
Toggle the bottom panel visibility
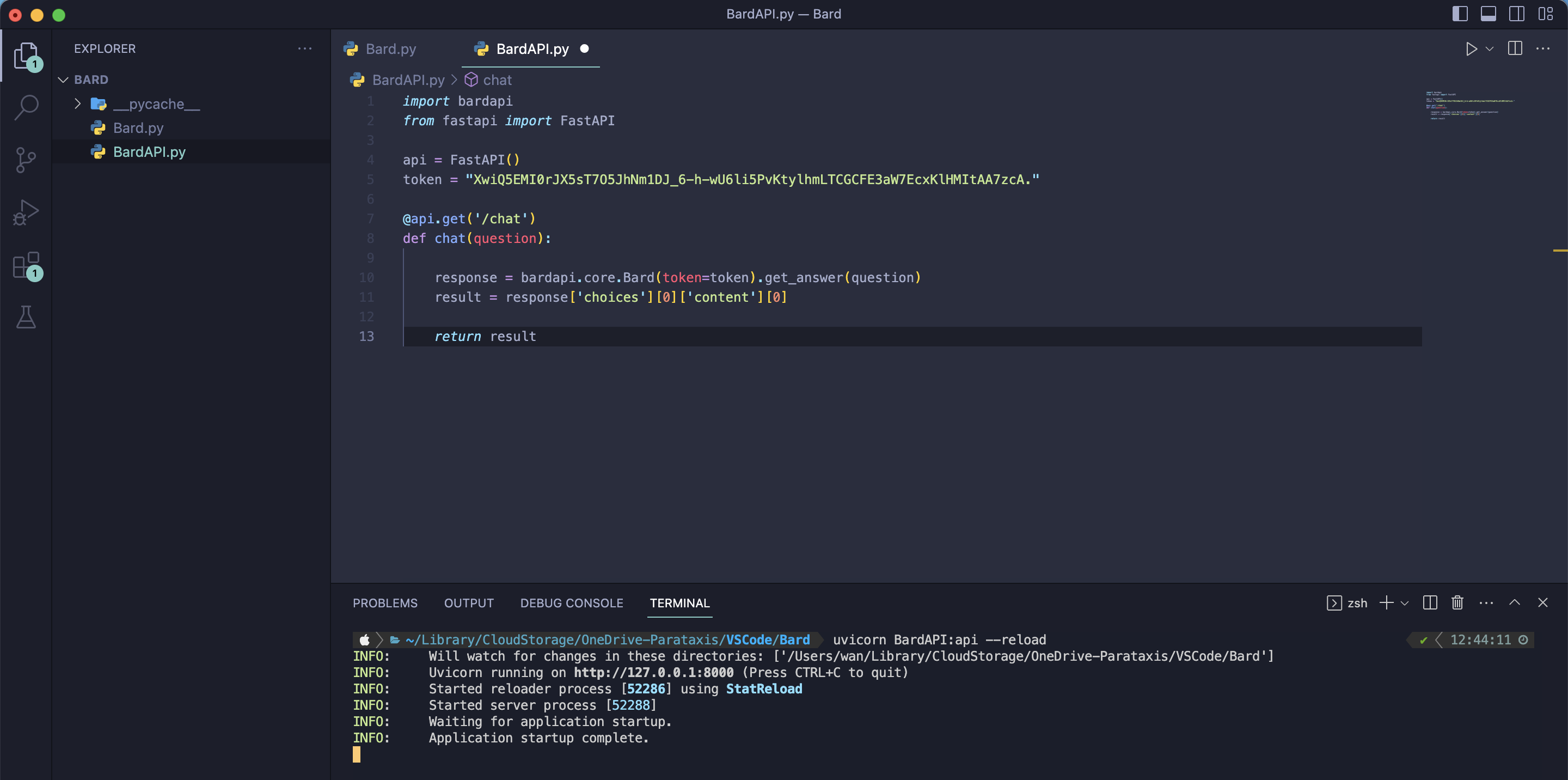[1489, 14]
